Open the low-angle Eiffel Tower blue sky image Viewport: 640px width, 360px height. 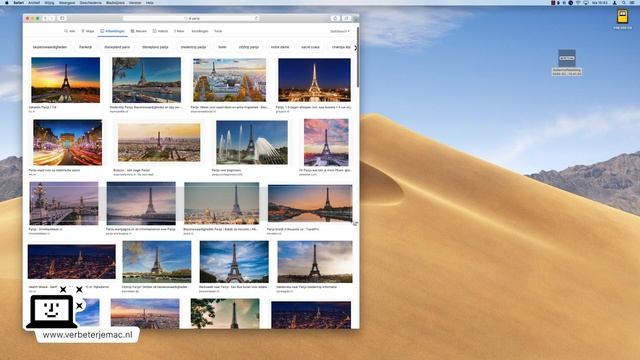point(234,262)
